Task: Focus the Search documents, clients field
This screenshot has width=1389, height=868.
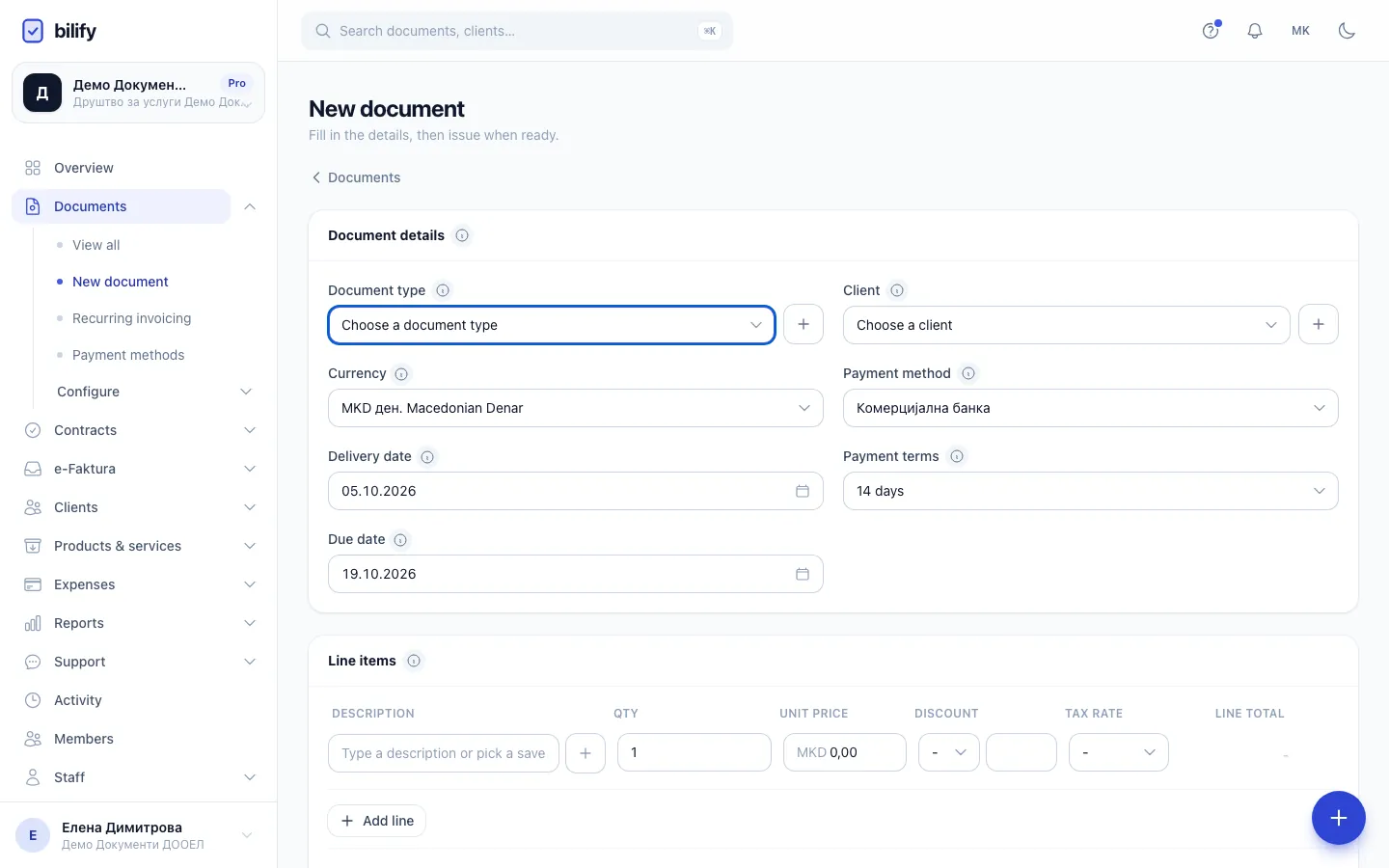Action: [517, 31]
